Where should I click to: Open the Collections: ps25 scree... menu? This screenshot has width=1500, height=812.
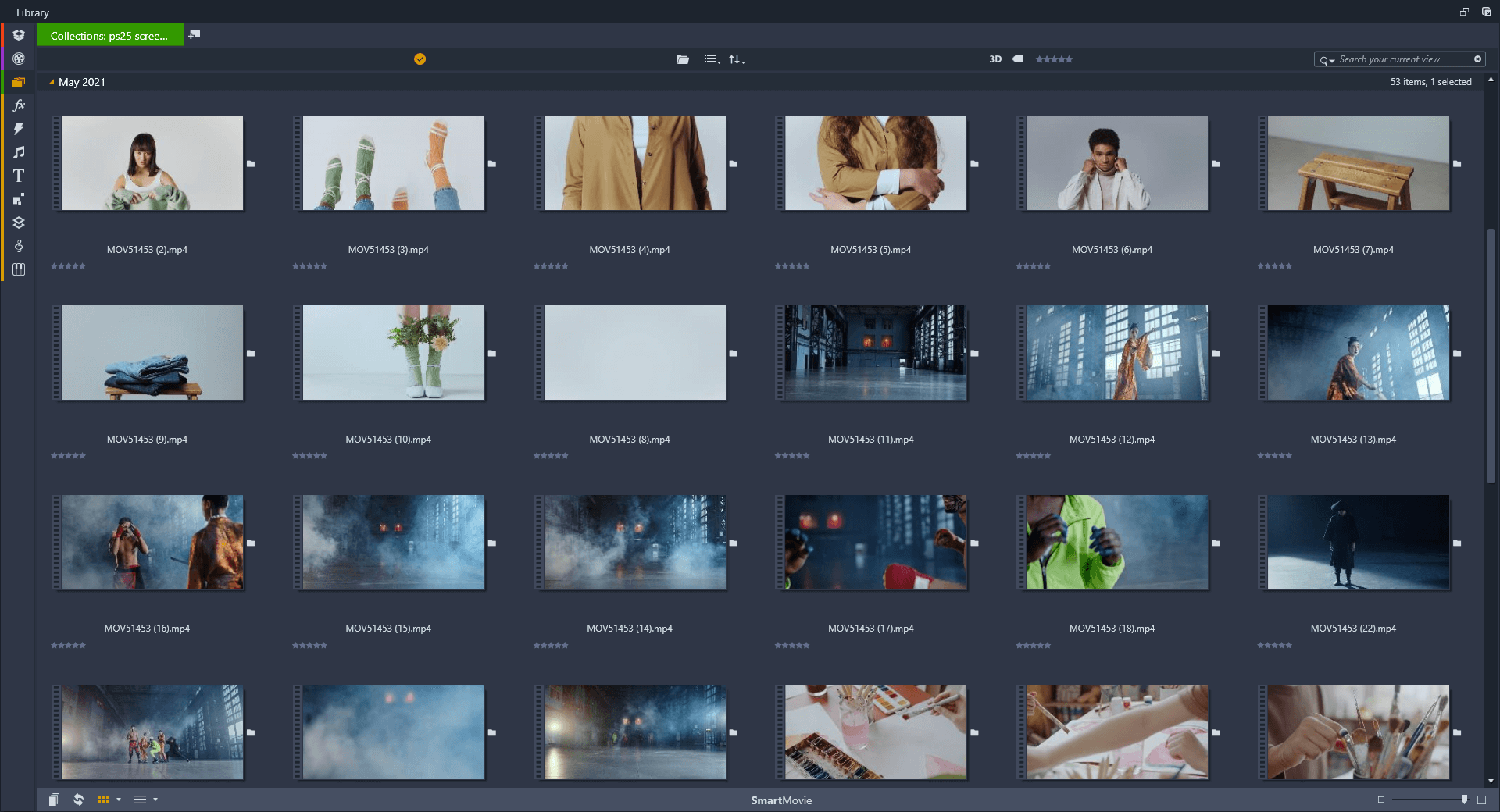coord(111,35)
